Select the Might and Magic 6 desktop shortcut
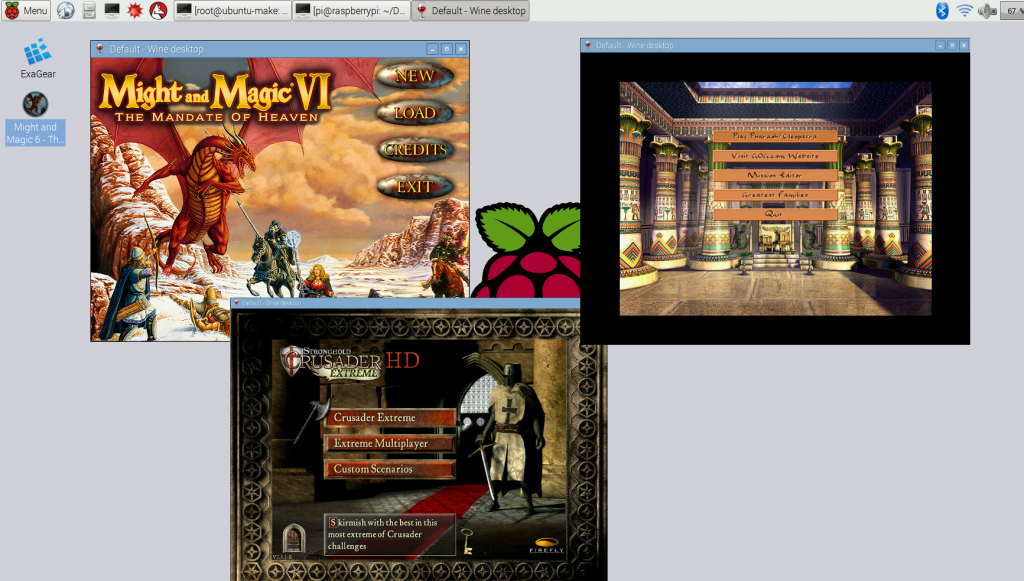1024x581 pixels. [x=35, y=118]
